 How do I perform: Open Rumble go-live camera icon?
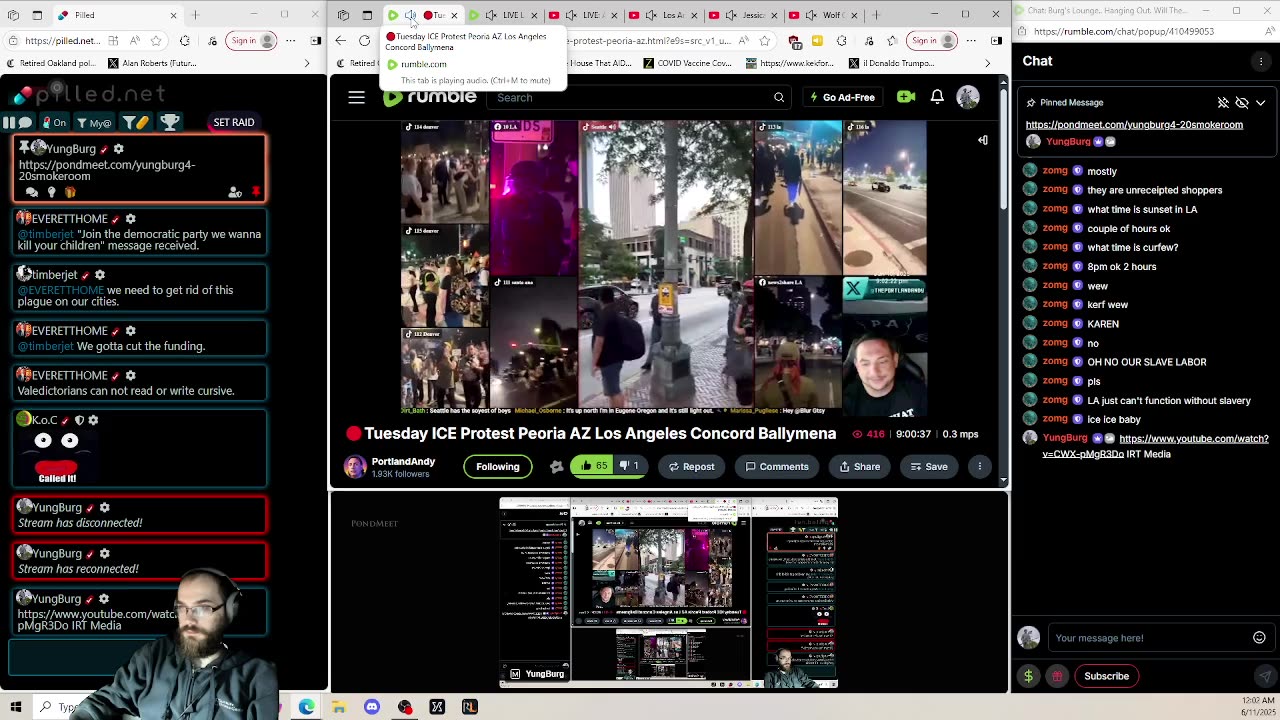pyautogui.click(x=906, y=97)
